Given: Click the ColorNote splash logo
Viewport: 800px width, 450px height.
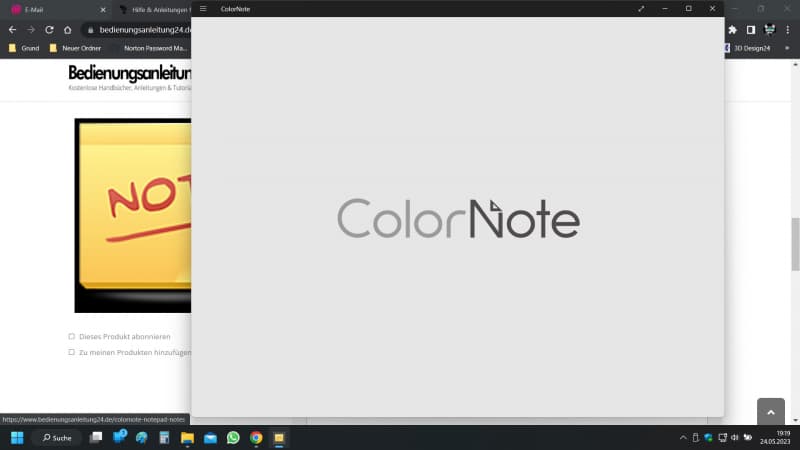Looking at the screenshot, I should (x=458, y=218).
